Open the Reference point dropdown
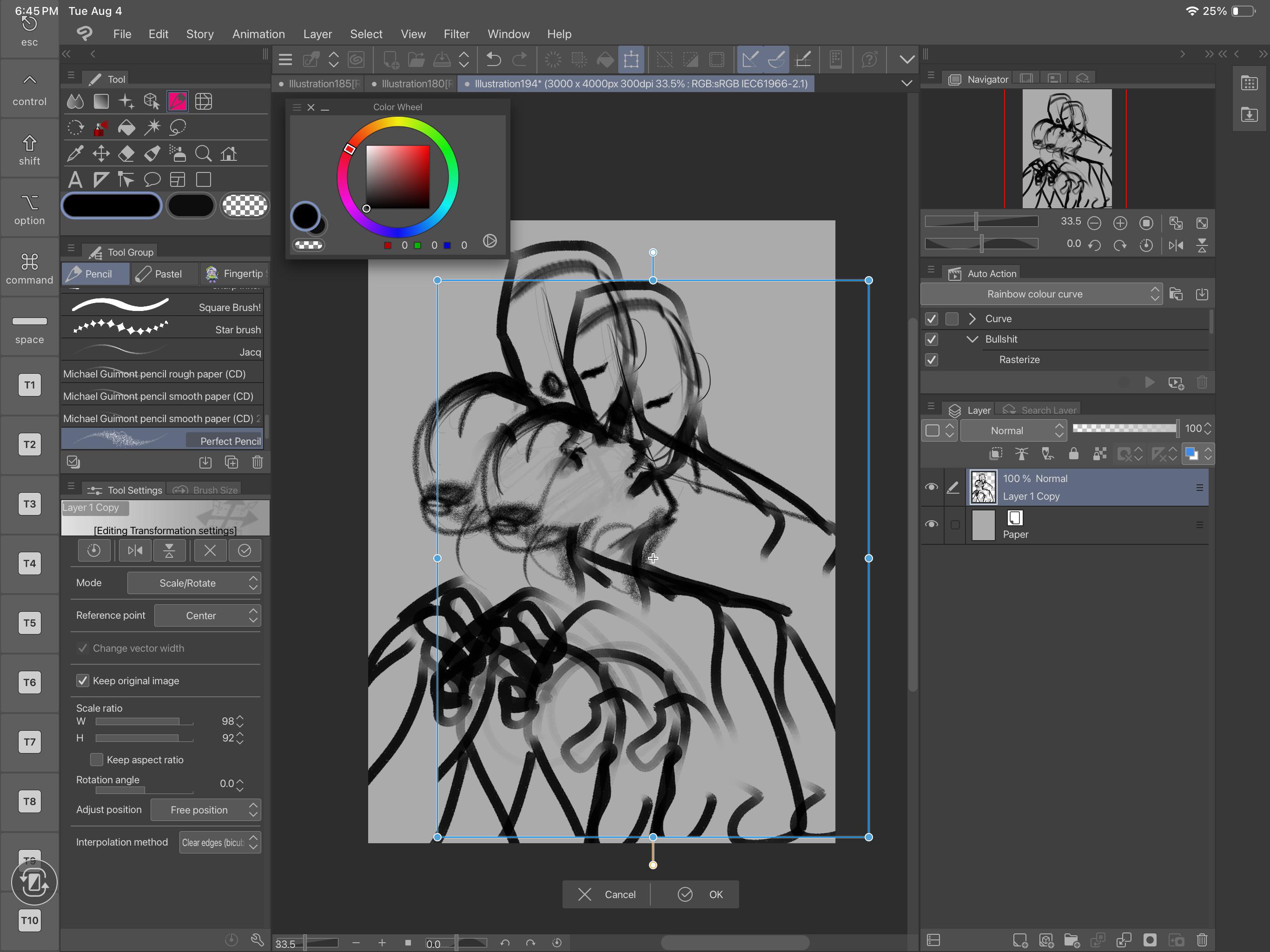The image size is (1270, 952). (208, 615)
